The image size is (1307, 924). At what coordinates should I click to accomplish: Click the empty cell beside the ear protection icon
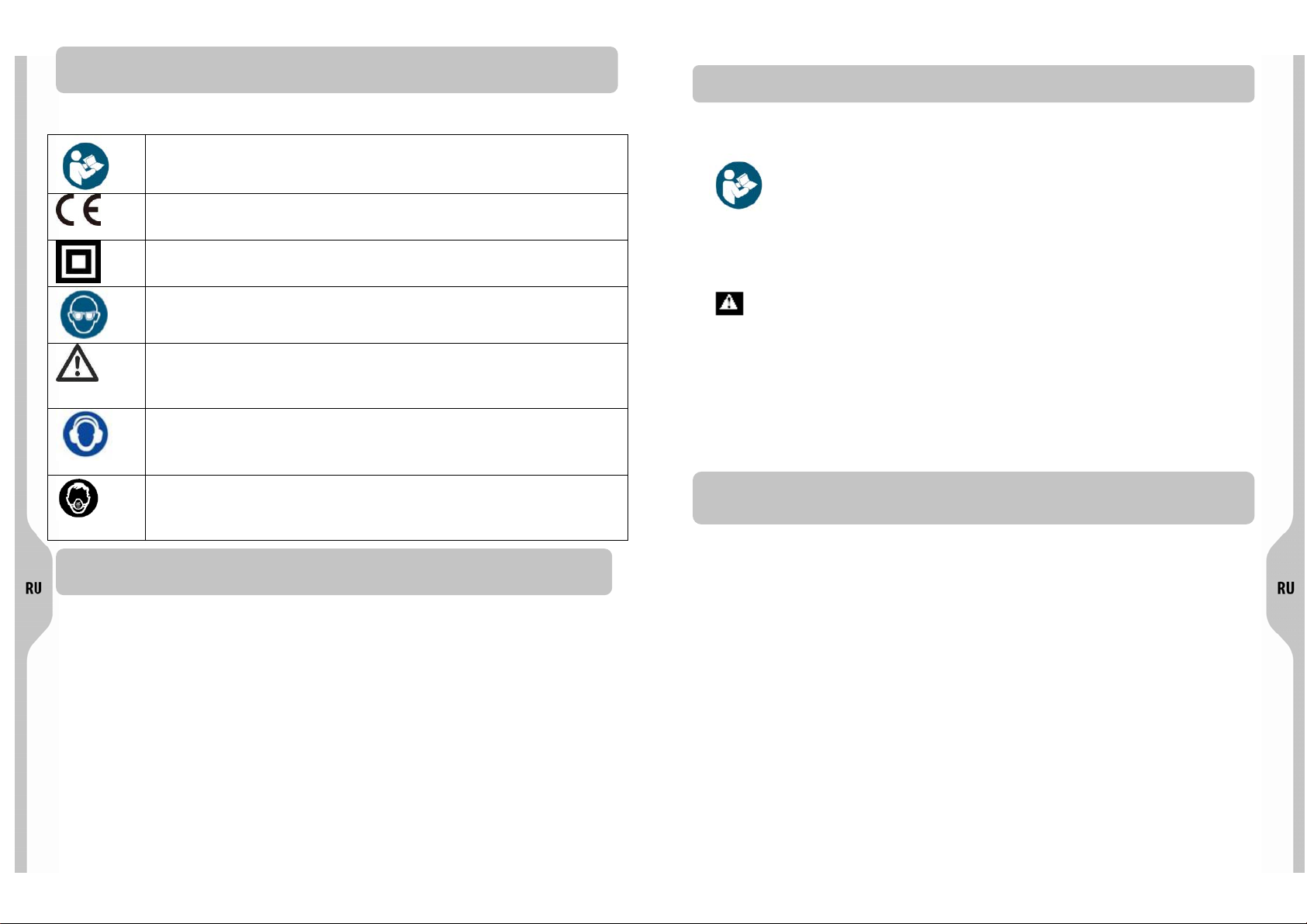[386, 442]
